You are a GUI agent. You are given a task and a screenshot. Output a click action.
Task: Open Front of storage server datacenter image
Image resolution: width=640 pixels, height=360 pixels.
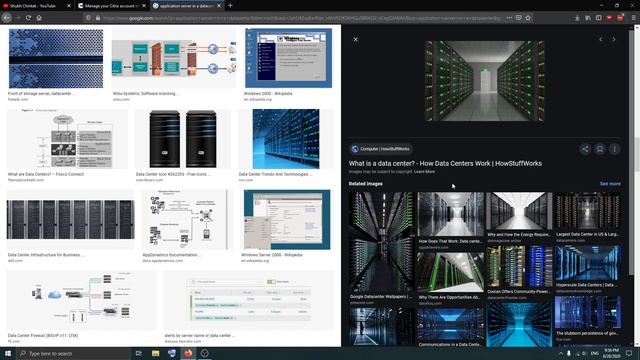(56, 58)
